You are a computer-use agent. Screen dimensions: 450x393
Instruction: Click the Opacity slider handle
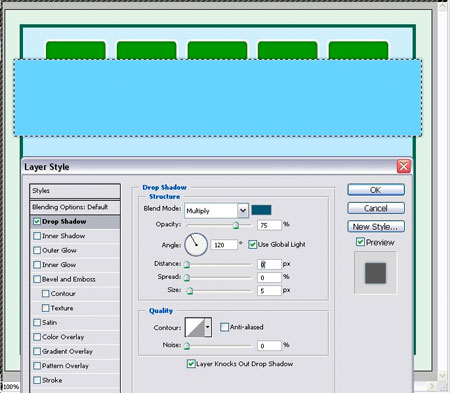click(x=236, y=225)
